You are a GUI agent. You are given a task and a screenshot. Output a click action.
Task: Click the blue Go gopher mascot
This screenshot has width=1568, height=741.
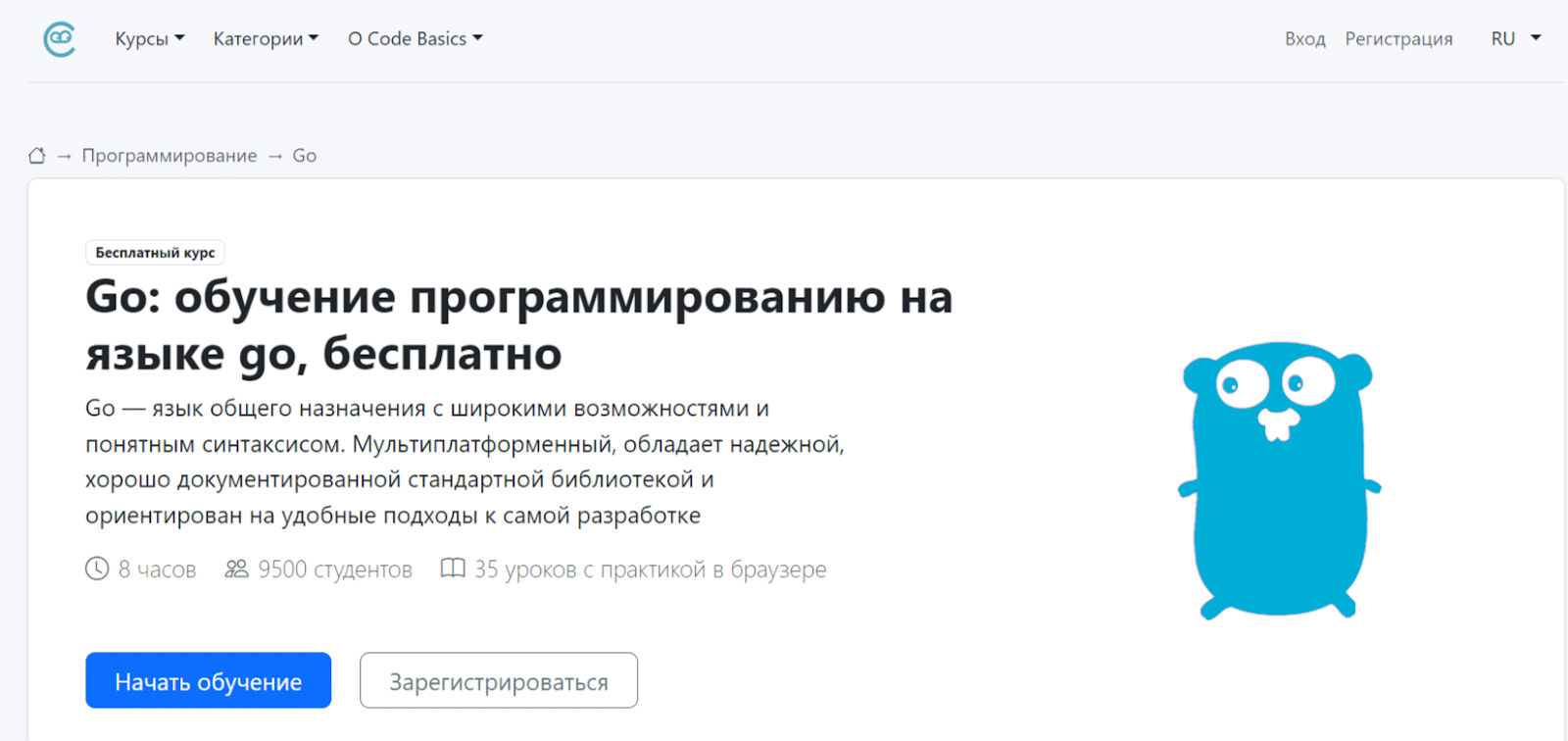pyautogui.click(x=1278, y=479)
